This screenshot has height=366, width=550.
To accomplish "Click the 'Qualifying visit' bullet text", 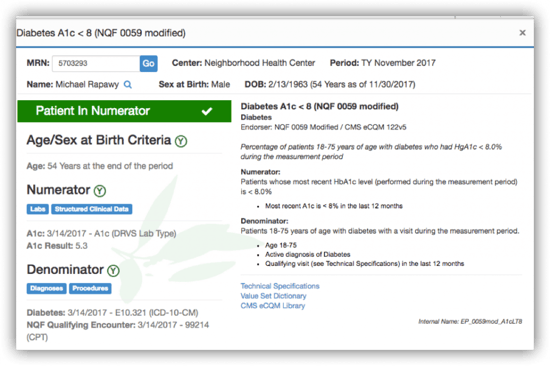I will pyautogui.click(x=364, y=264).
